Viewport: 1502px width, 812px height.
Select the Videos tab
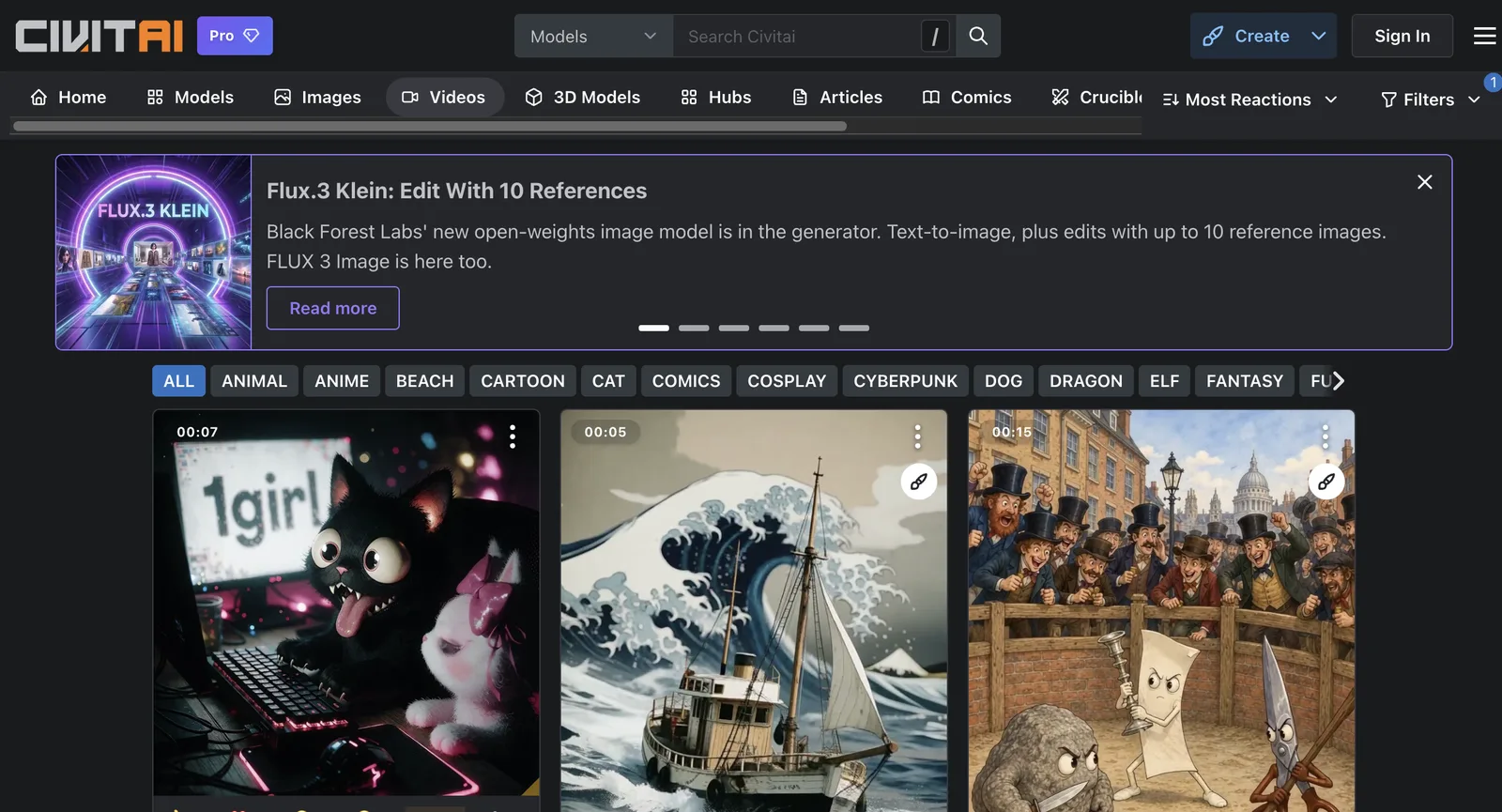pyautogui.click(x=444, y=97)
